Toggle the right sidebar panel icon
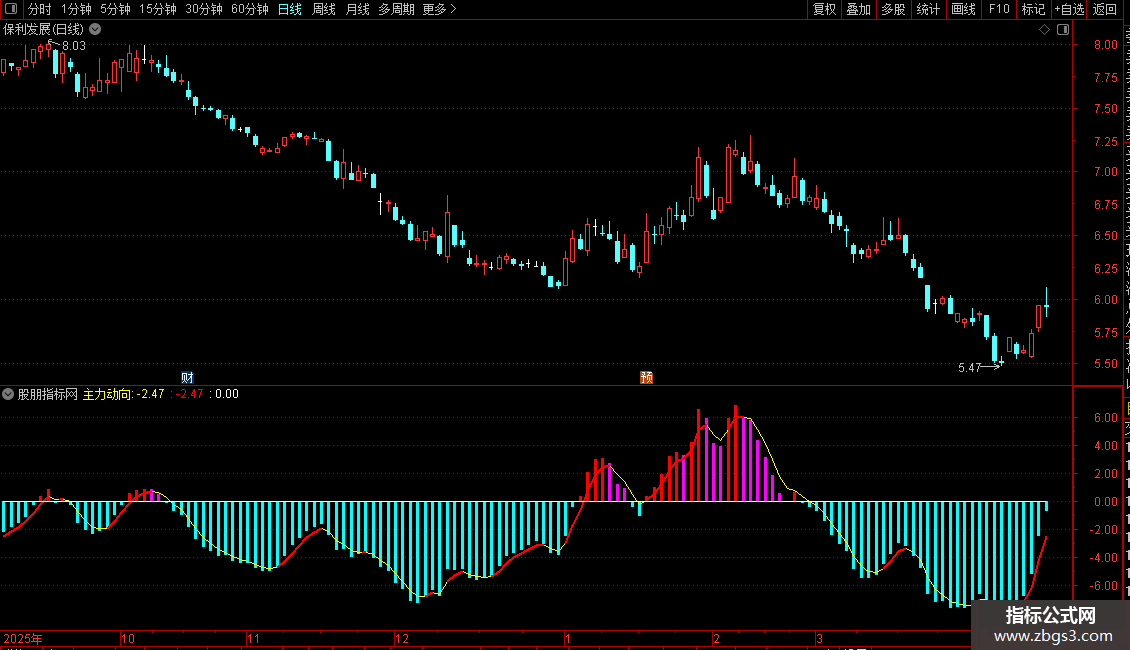This screenshot has height=650, width=1130. 1063,30
